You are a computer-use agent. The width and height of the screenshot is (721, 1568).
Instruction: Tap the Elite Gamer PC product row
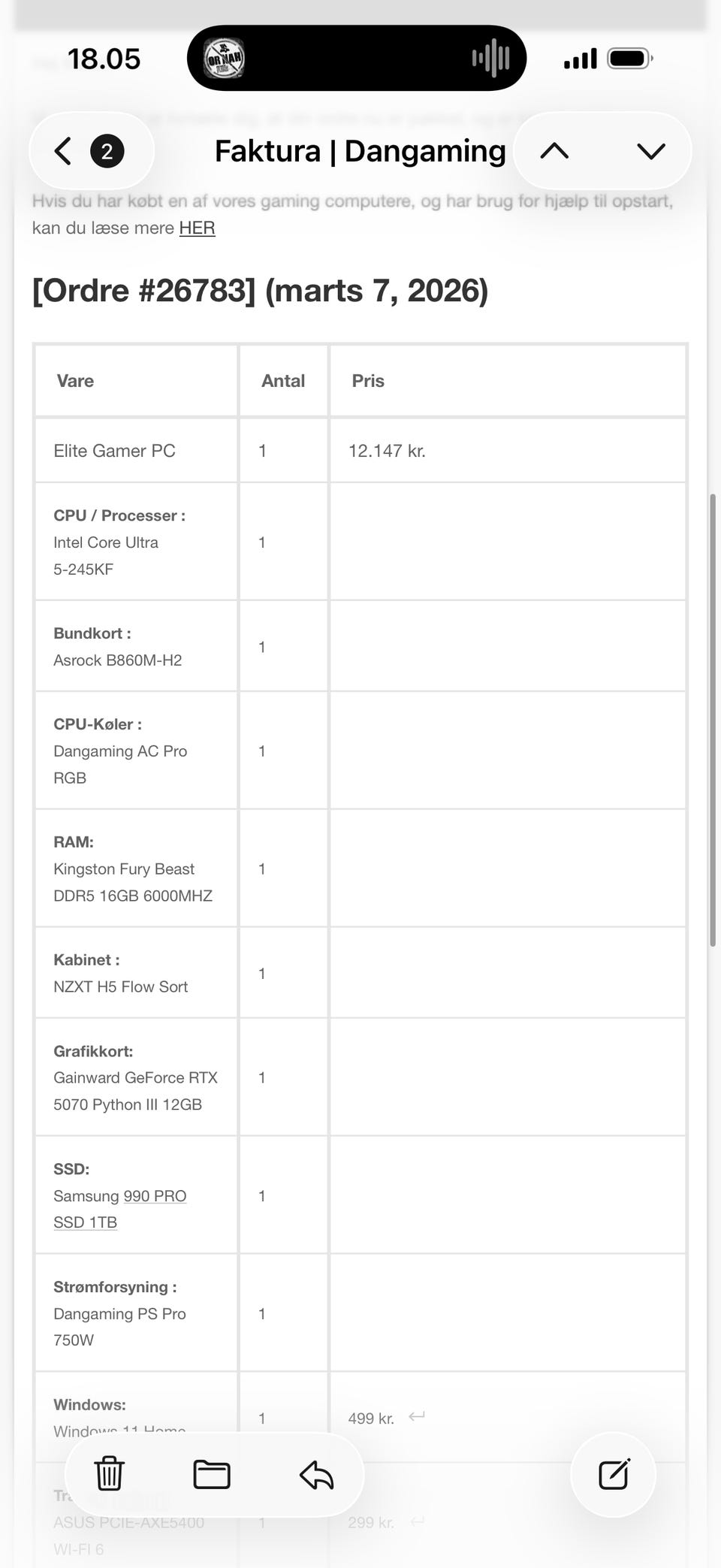point(114,451)
